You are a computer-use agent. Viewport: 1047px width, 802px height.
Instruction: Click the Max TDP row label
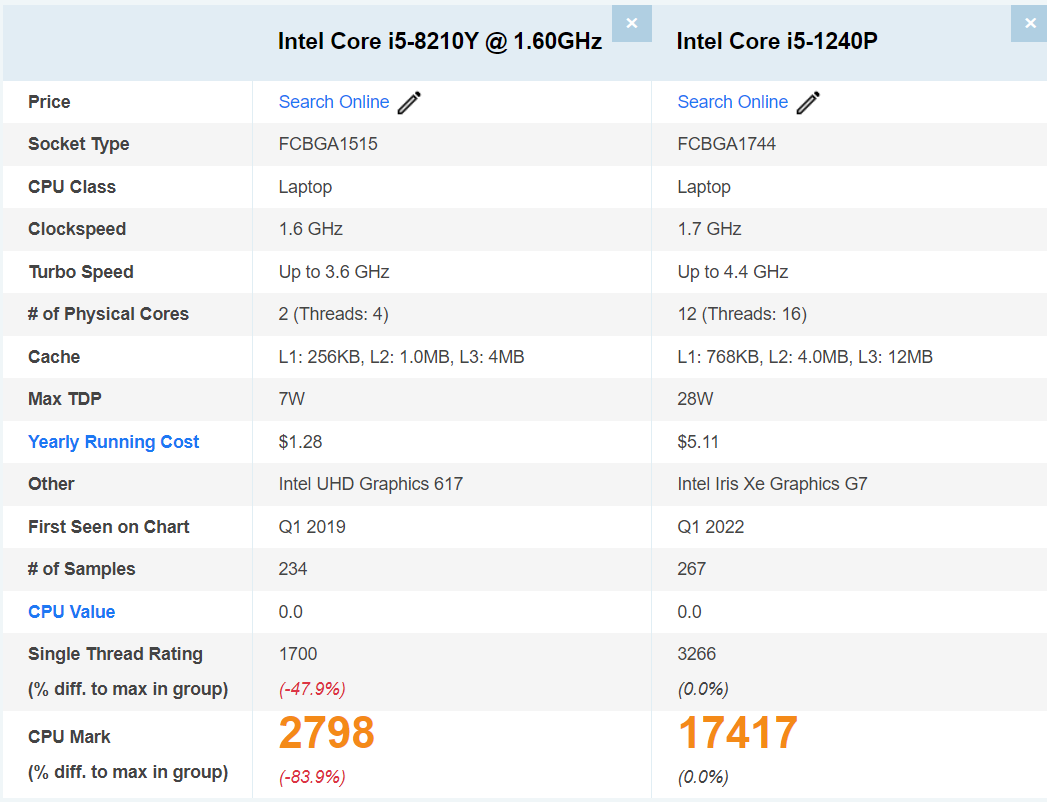65,399
